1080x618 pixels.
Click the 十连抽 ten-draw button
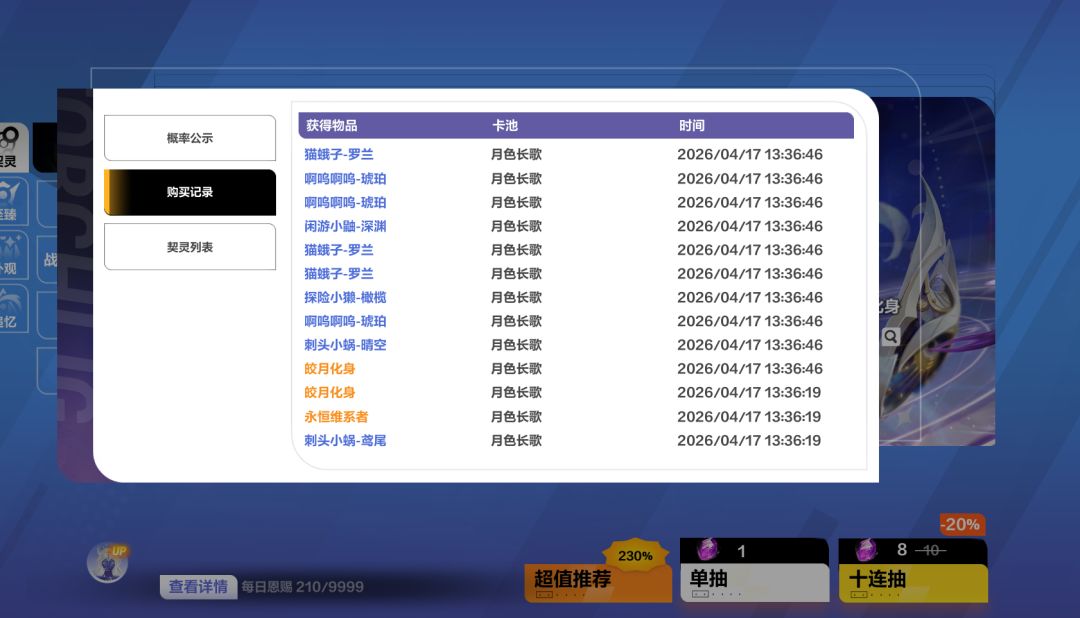913,570
